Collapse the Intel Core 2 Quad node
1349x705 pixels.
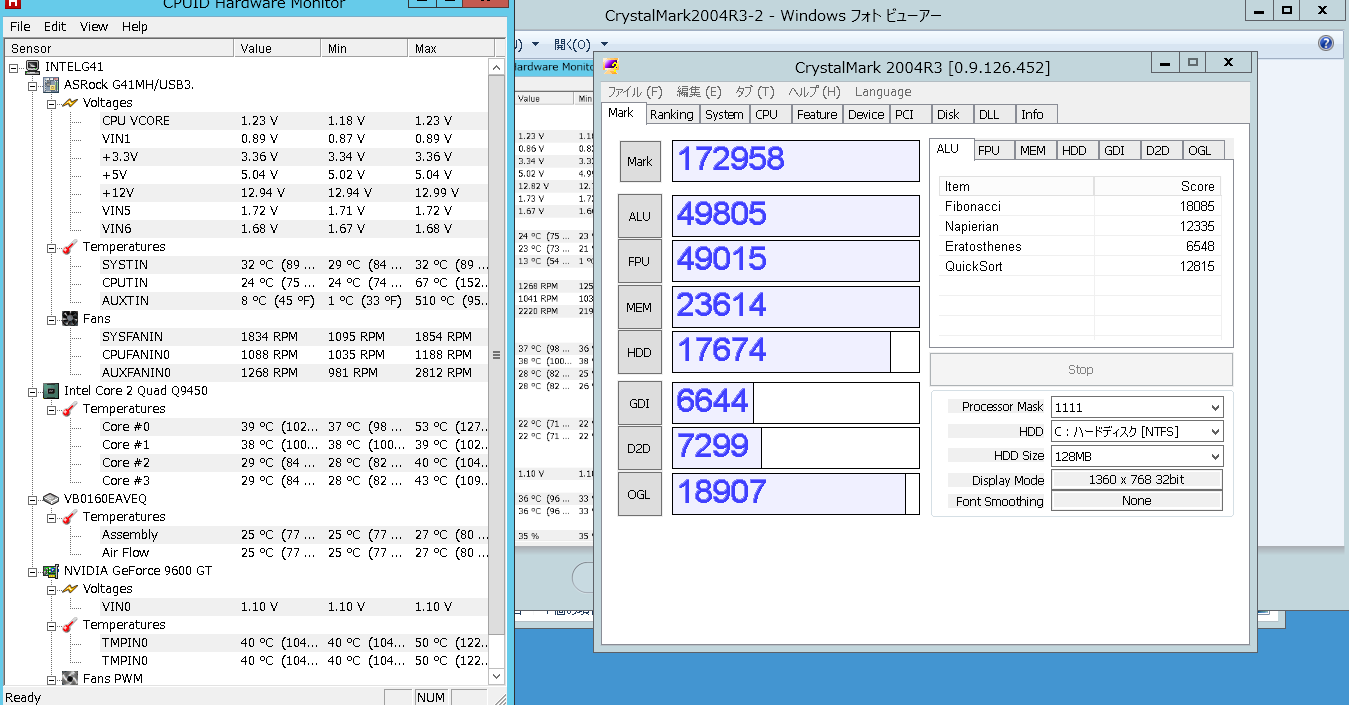pyautogui.click(x=33, y=391)
